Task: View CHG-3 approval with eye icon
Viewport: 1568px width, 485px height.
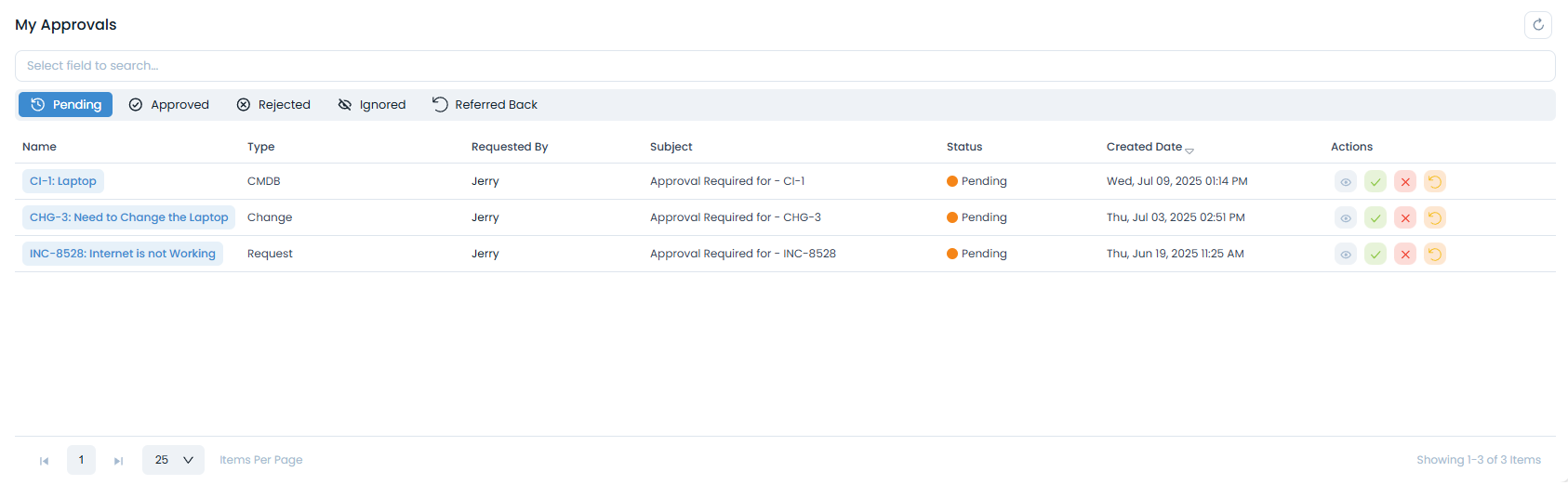Action: [1346, 218]
